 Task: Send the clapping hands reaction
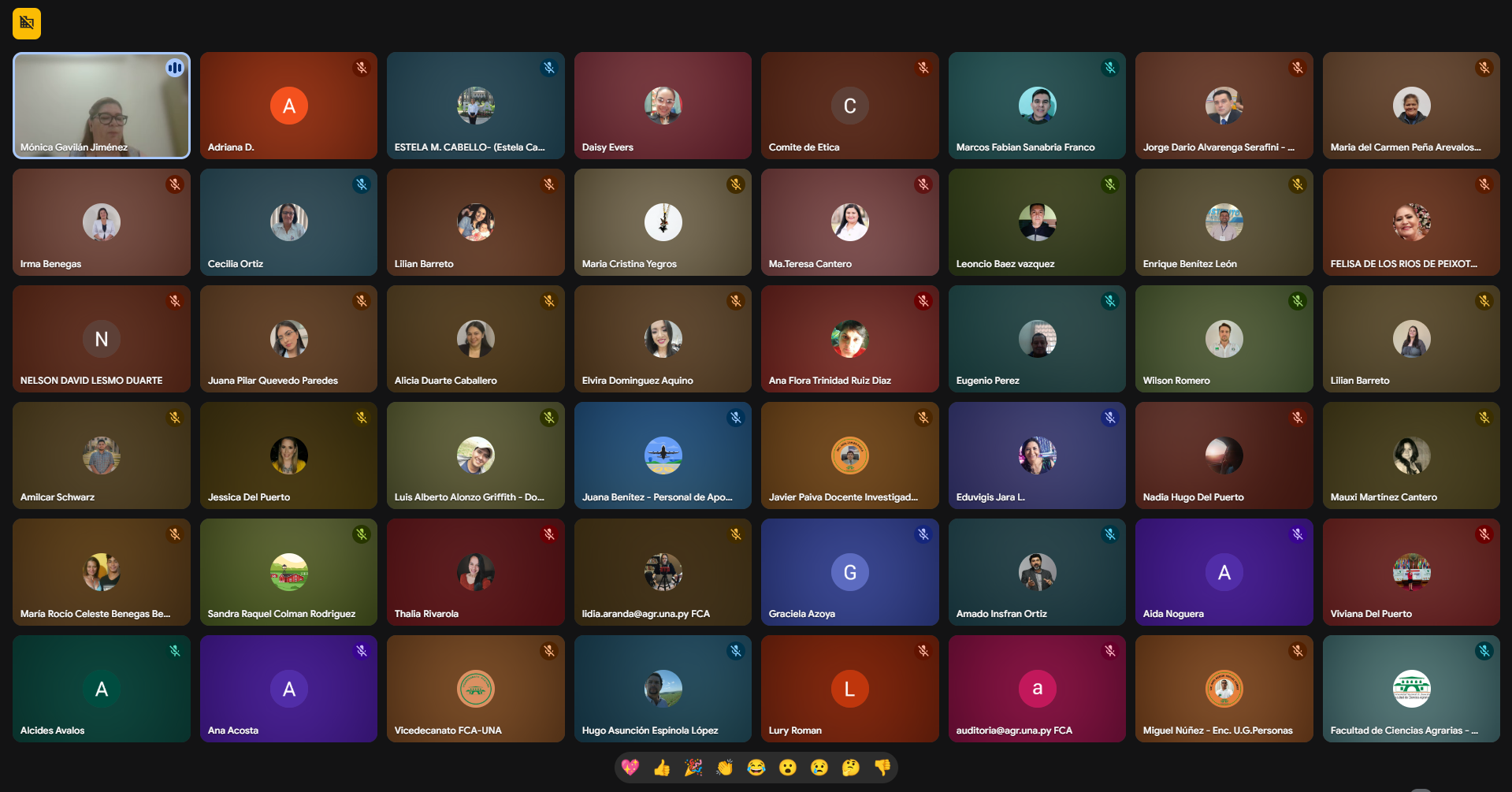[725, 767]
